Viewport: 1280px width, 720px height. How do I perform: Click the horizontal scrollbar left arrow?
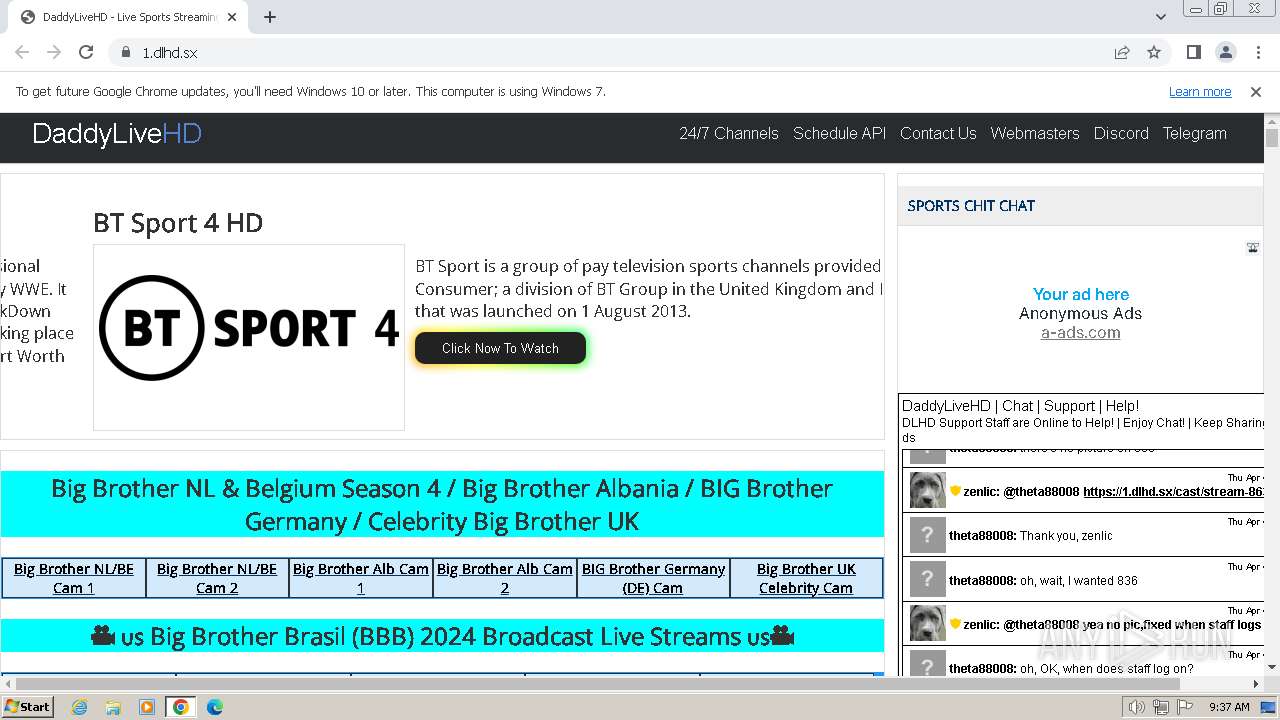pyautogui.click(x=8, y=684)
